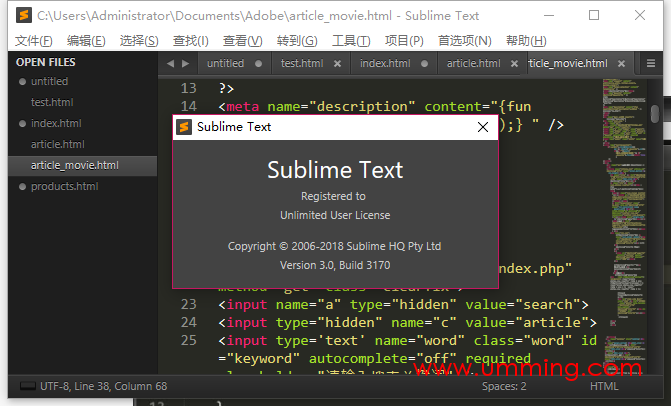
Task: Switch to the untitled tab
Action: tap(226, 64)
